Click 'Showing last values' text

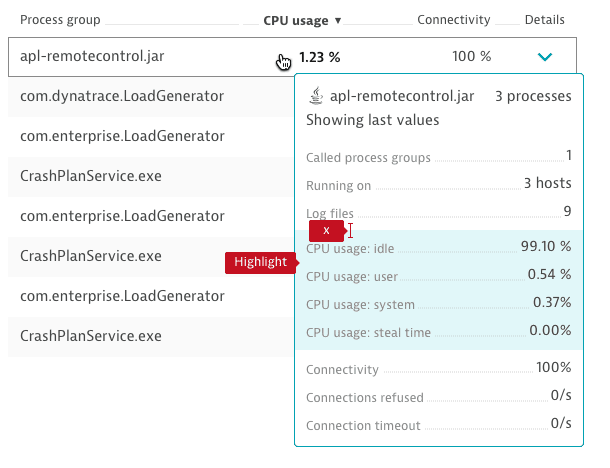coord(373,120)
